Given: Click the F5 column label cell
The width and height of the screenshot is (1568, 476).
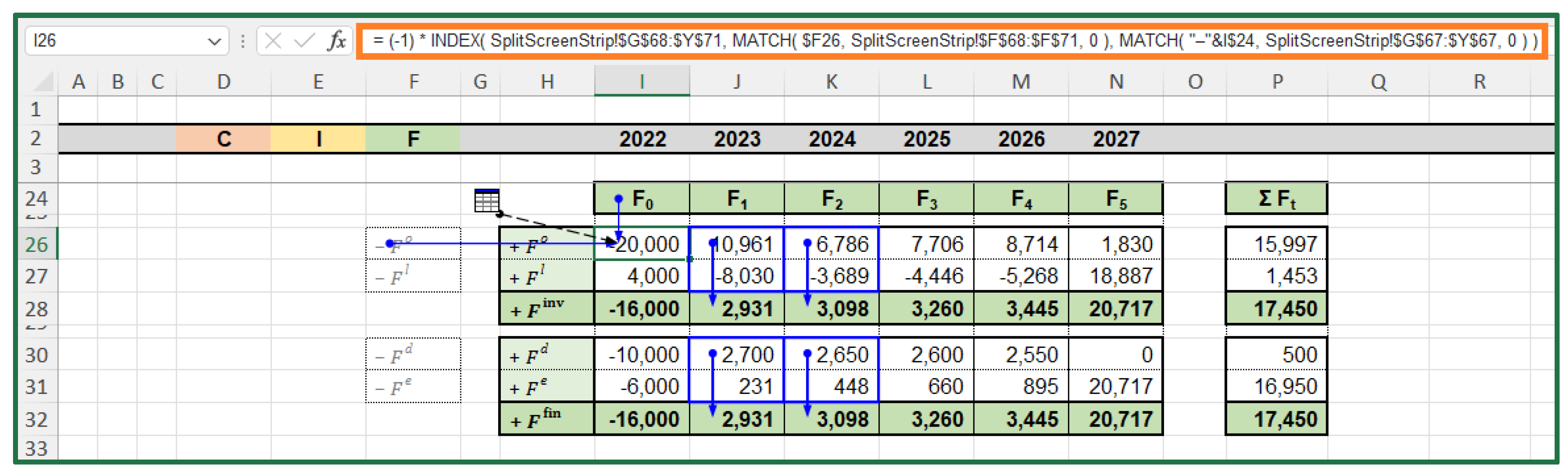Looking at the screenshot, I should click(1116, 199).
